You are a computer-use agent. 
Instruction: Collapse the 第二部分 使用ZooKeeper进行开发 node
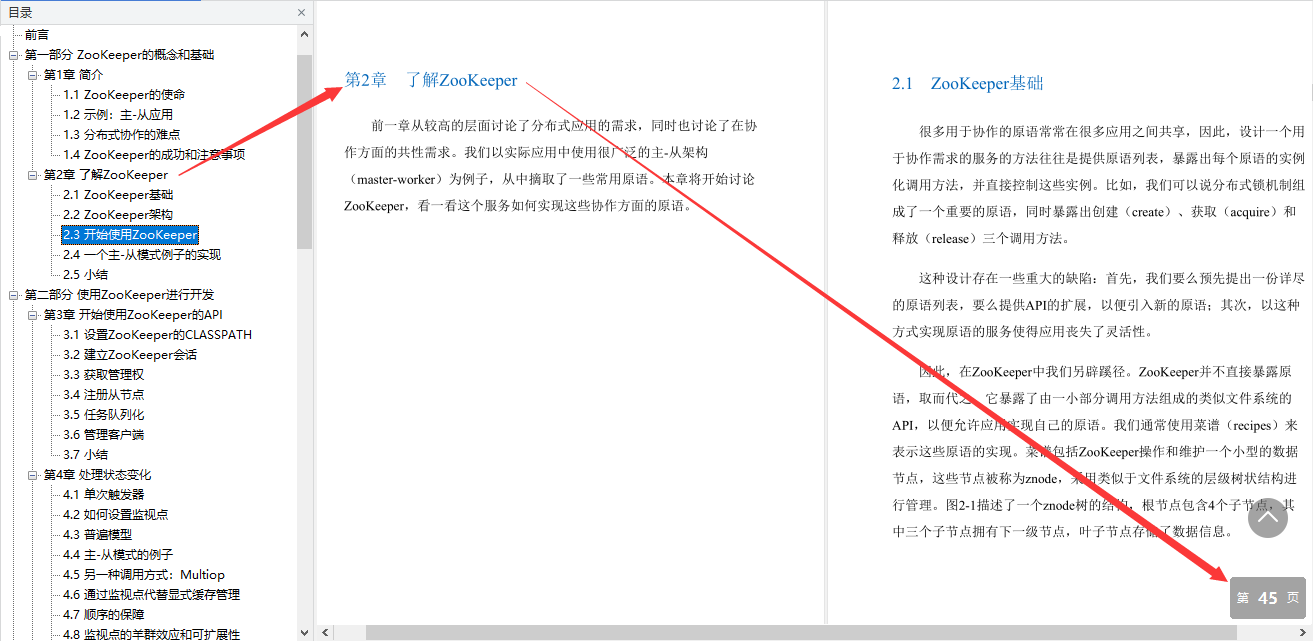pos(14,295)
